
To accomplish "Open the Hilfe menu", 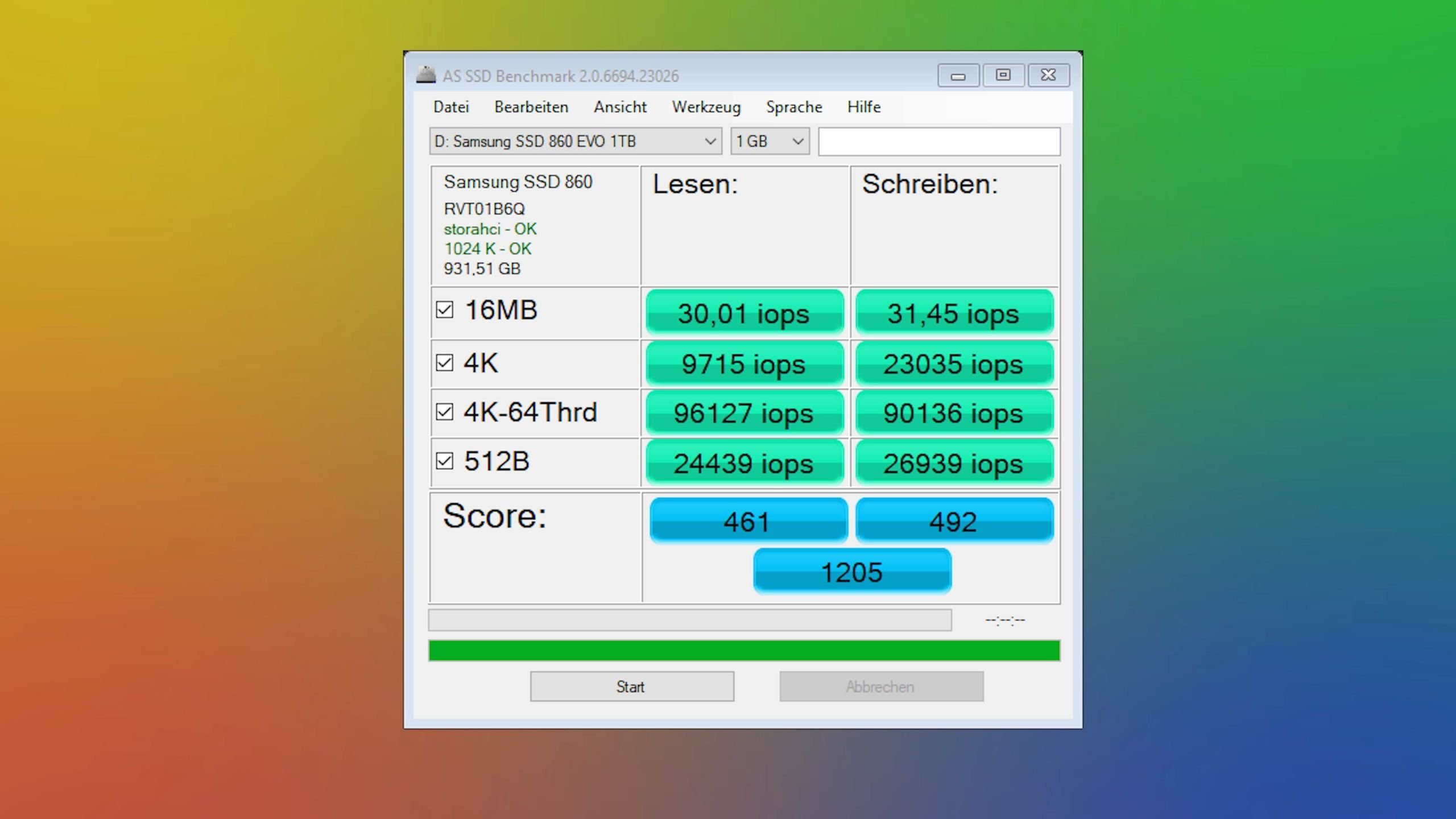I will coord(863,107).
